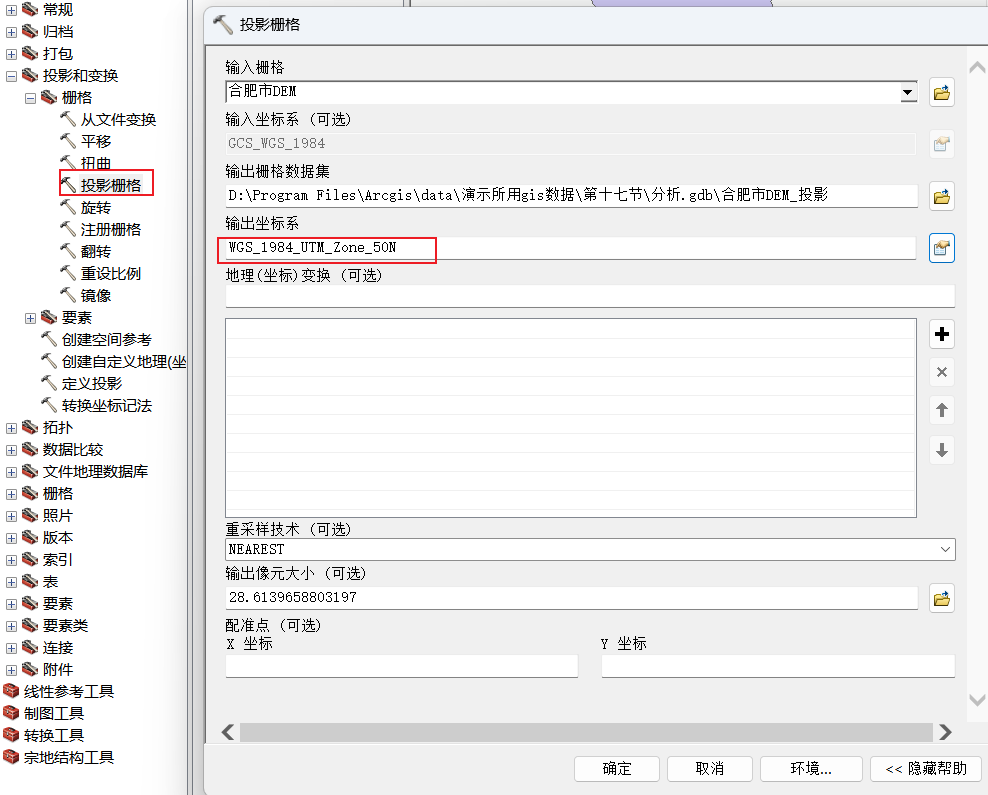Browse for input raster folder icon
988x795 pixels.
[x=941, y=93]
